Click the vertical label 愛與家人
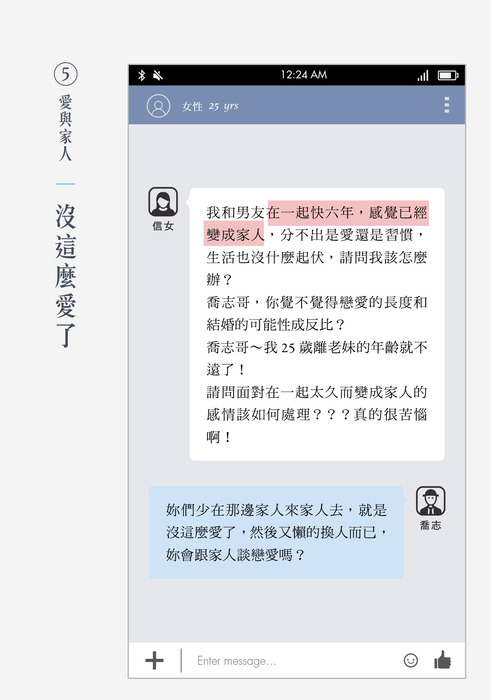The width and height of the screenshot is (491, 700). [66, 128]
